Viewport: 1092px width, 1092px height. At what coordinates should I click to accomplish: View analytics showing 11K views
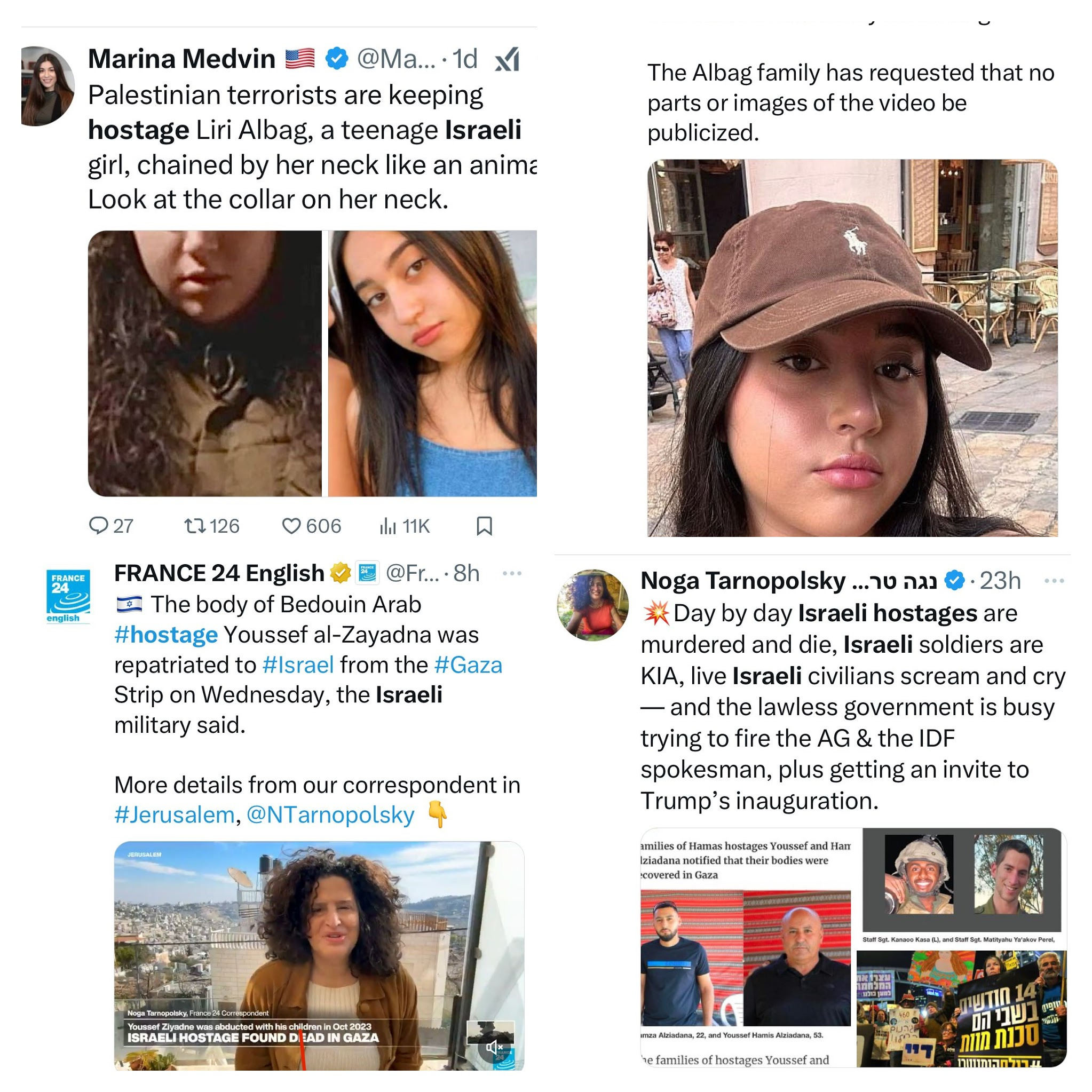pos(387,526)
